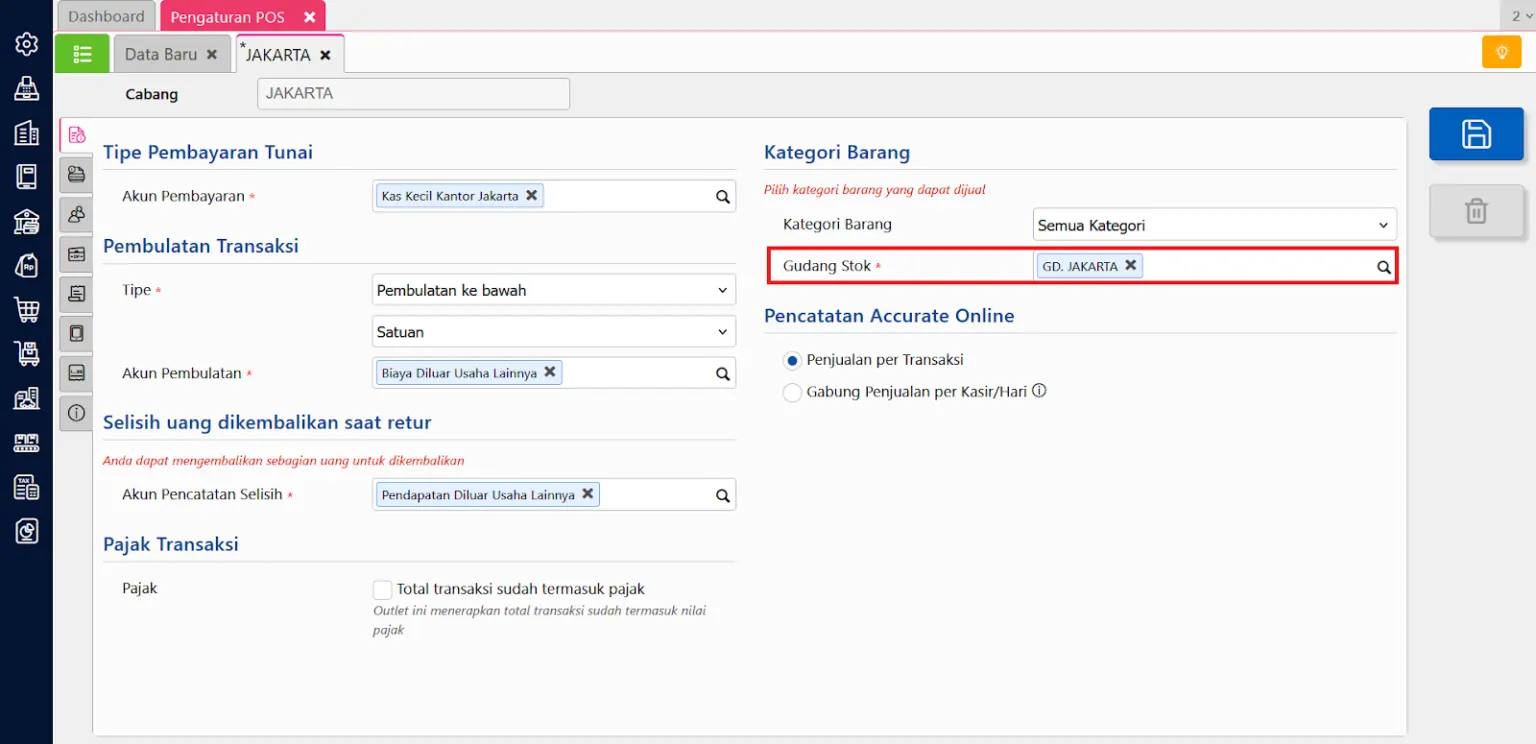Open the green list view button
The image size is (1536, 744).
pos(82,54)
